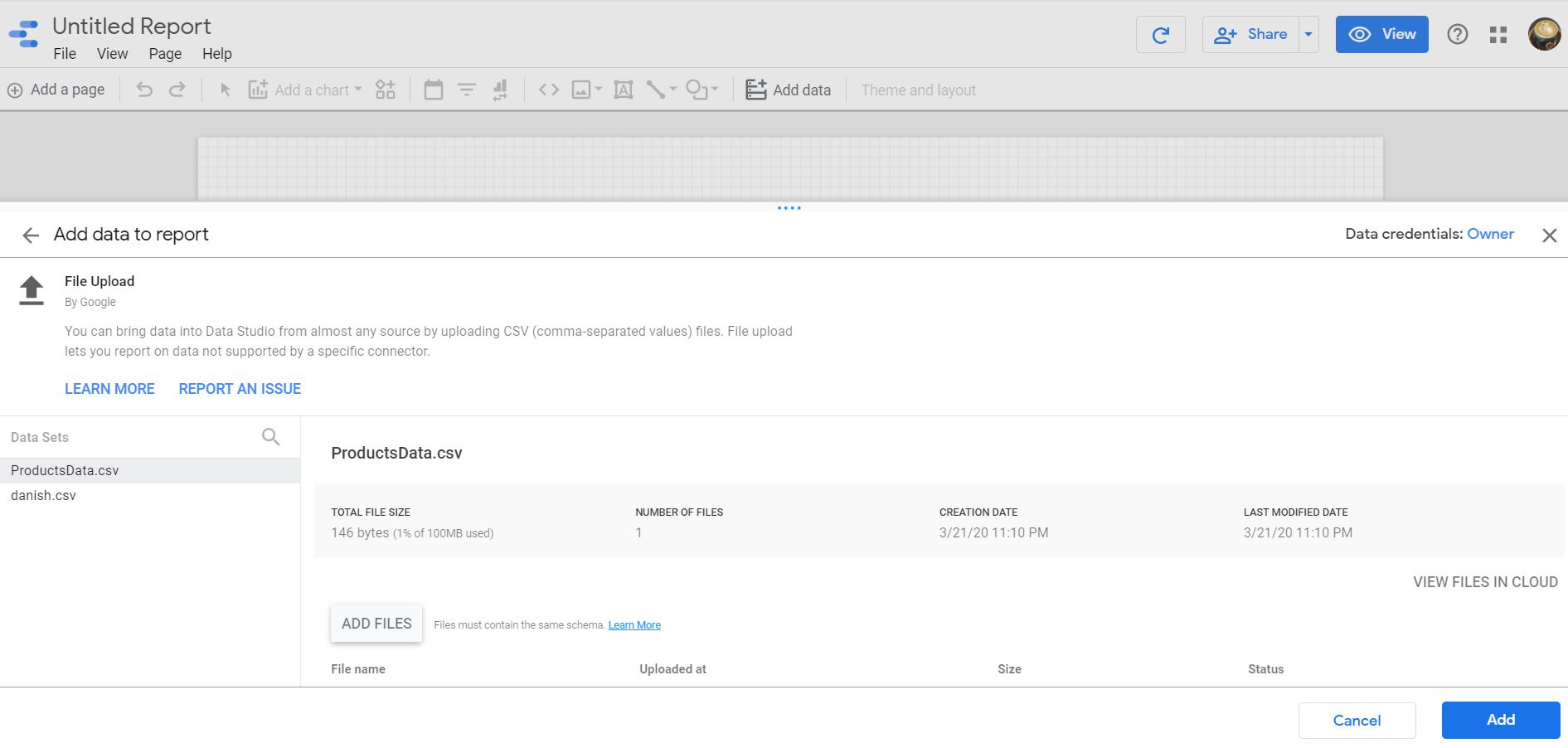This screenshot has height=748, width=1568.
Task: Open the help question mark icon
Action: pos(1457,35)
